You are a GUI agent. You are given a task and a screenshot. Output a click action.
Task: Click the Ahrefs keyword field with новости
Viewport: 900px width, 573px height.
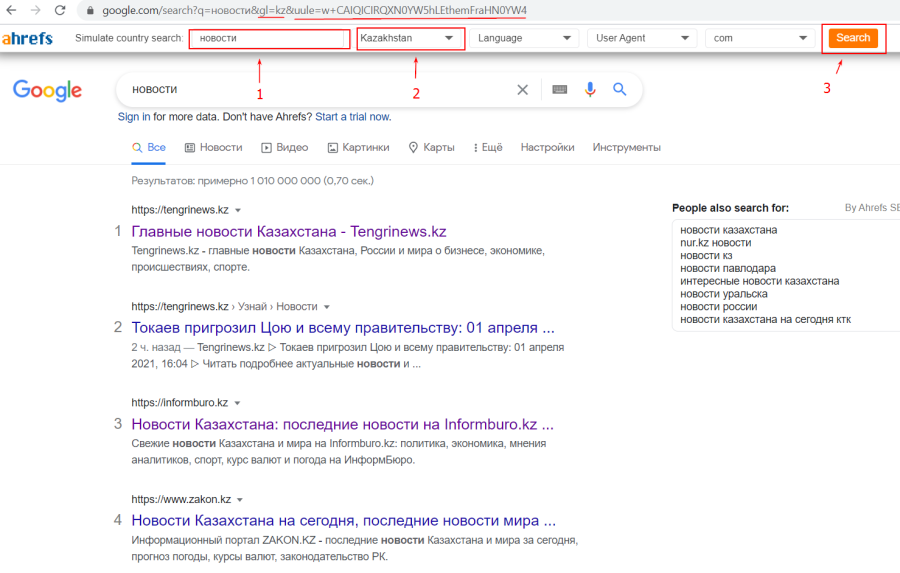[x=269, y=38]
